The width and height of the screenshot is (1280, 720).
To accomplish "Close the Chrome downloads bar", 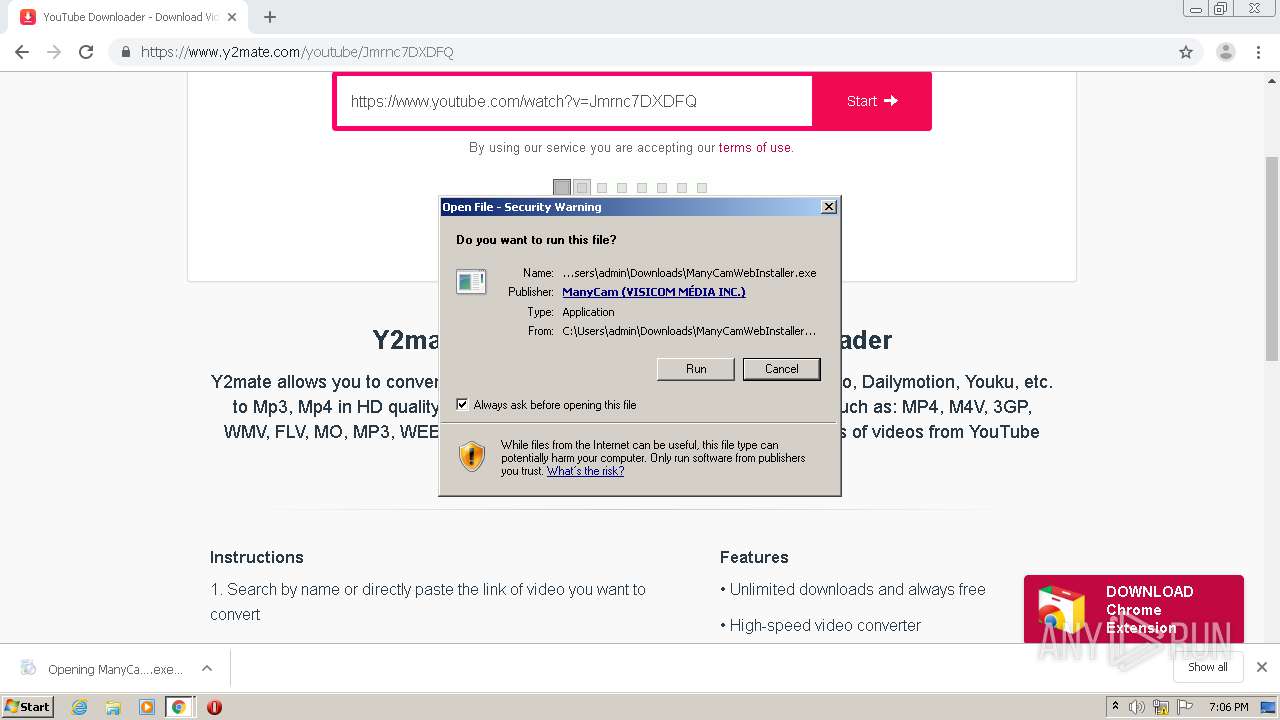I will [x=1262, y=667].
